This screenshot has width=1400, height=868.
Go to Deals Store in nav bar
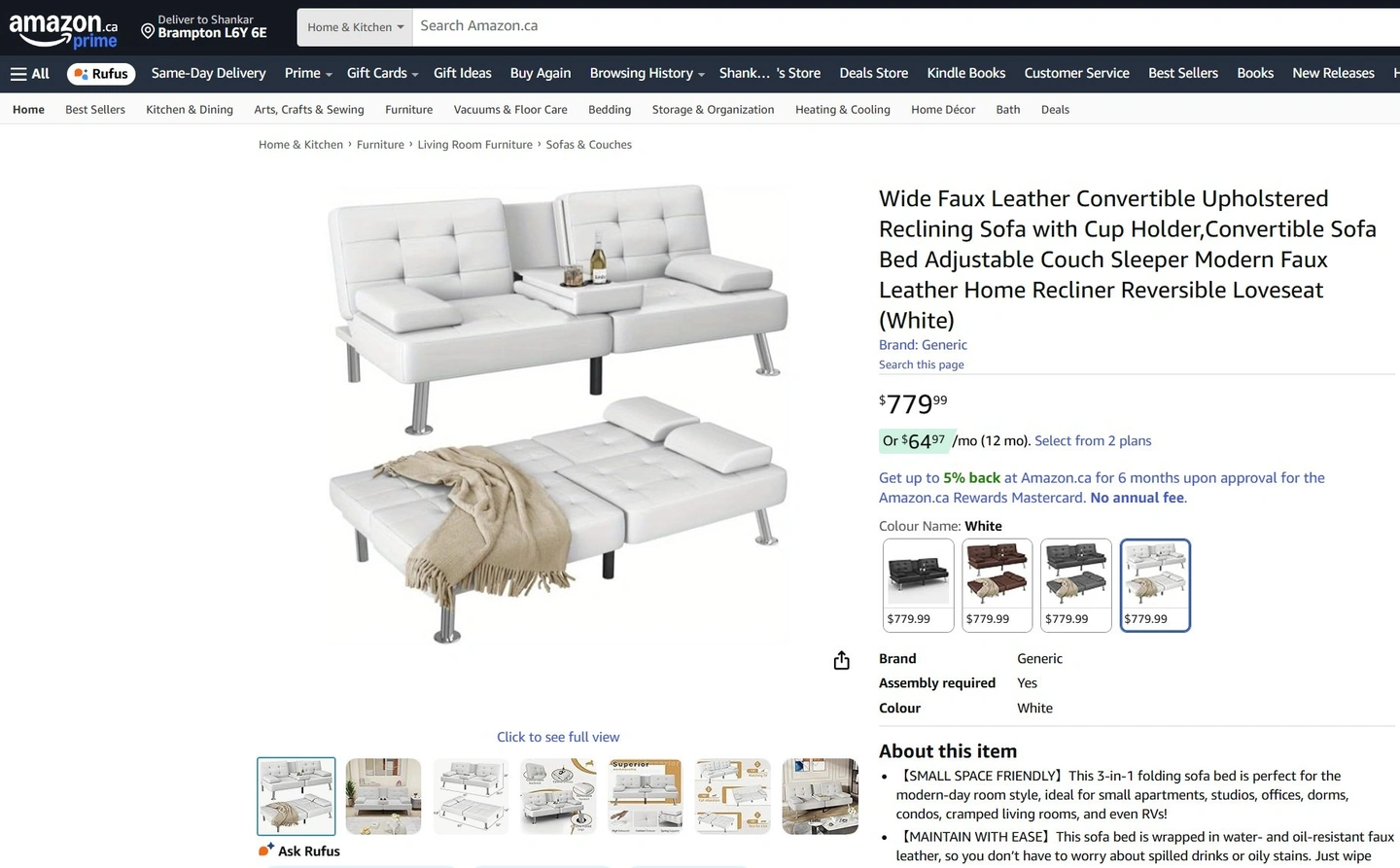[873, 74]
